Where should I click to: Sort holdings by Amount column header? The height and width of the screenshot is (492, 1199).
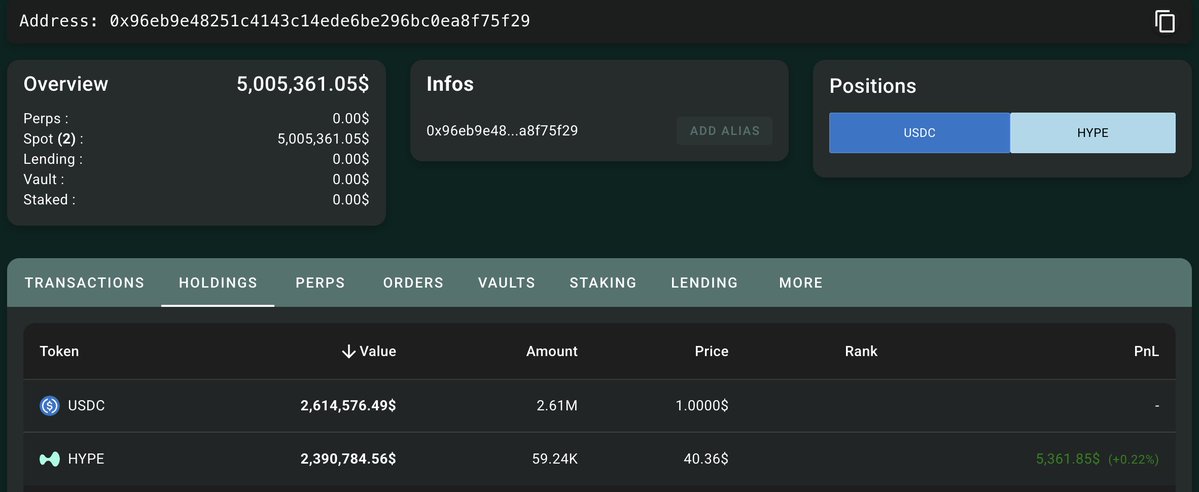pos(552,351)
